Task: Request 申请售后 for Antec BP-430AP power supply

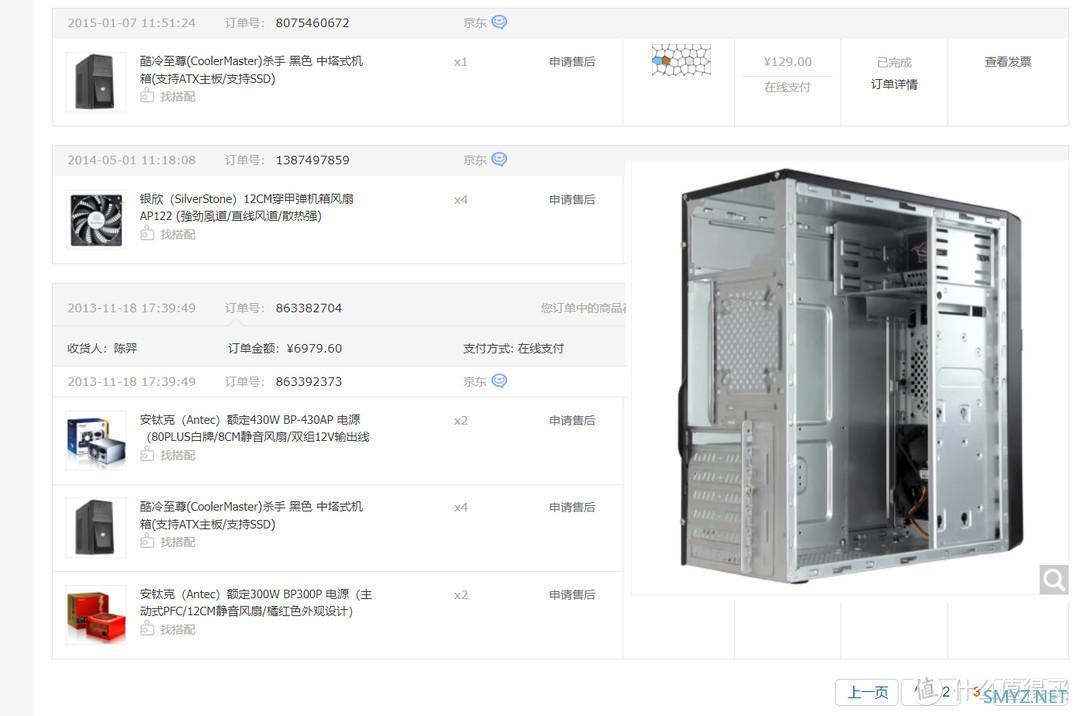Action: coord(572,420)
